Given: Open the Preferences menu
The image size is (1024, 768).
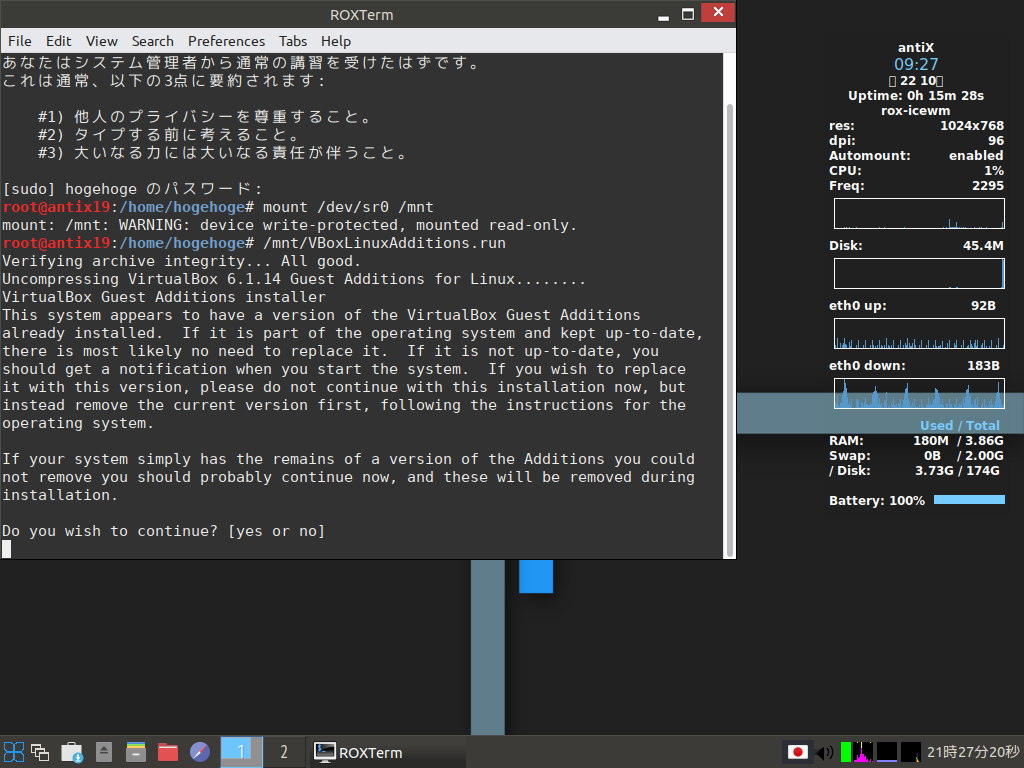Looking at the screenshot, I should (x=227, y=41).
